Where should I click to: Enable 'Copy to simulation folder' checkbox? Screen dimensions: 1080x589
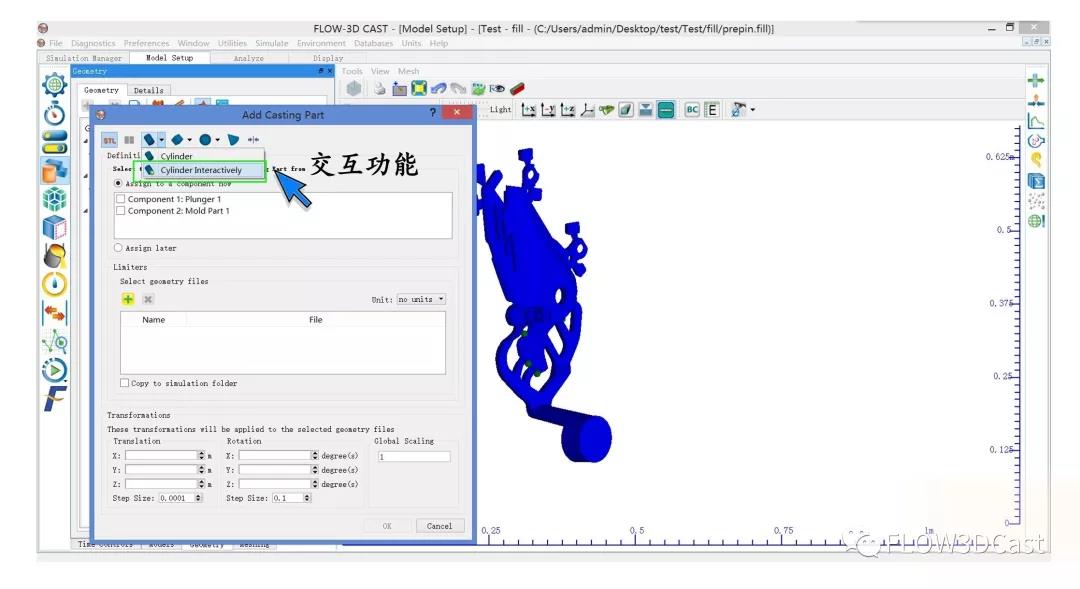pos(125,383)
